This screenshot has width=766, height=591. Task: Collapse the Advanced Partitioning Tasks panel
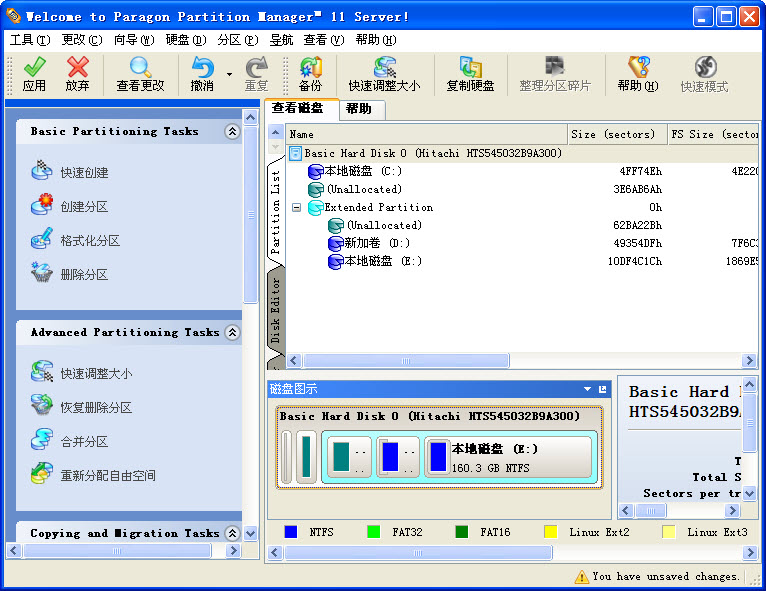point(232,332)
